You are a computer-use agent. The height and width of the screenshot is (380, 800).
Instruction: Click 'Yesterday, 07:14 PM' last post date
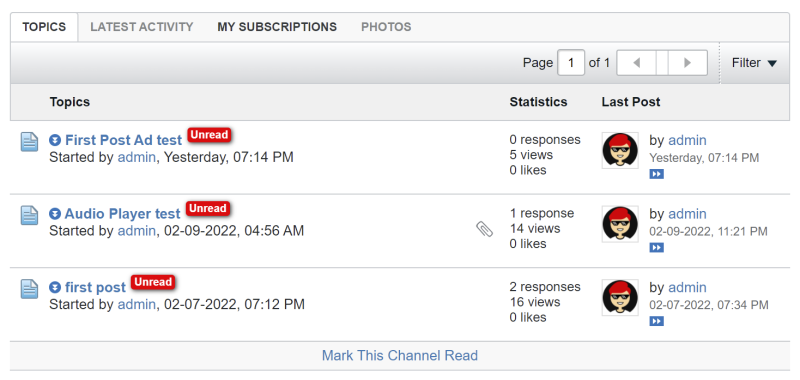click(x=704, y=158)
